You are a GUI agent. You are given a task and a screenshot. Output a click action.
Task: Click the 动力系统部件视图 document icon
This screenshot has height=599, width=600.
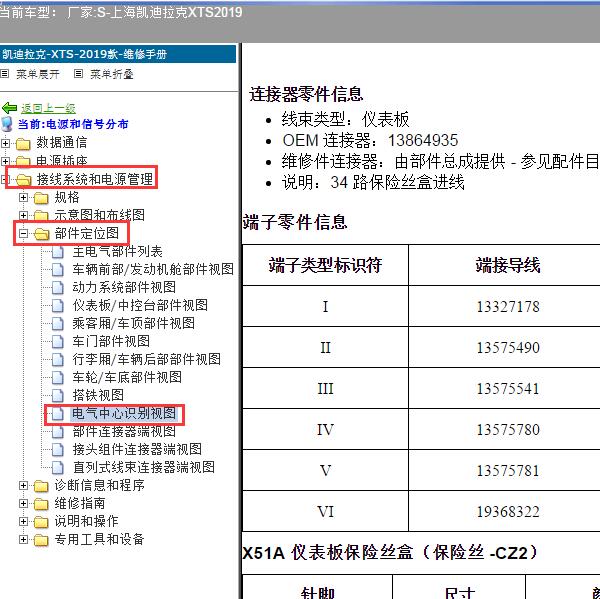[x=58, y=288]
